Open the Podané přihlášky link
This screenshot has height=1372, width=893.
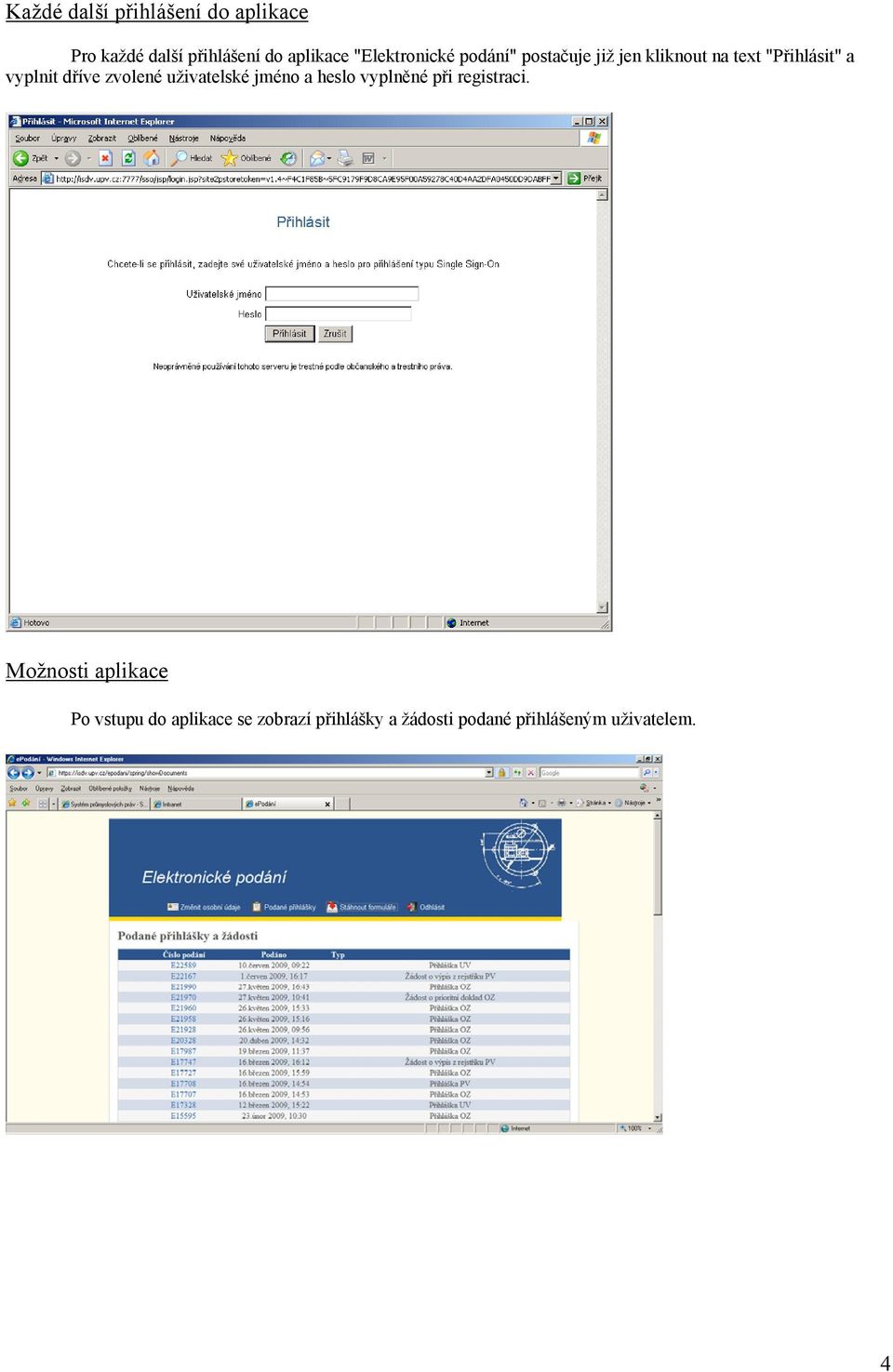coord(284,907)
